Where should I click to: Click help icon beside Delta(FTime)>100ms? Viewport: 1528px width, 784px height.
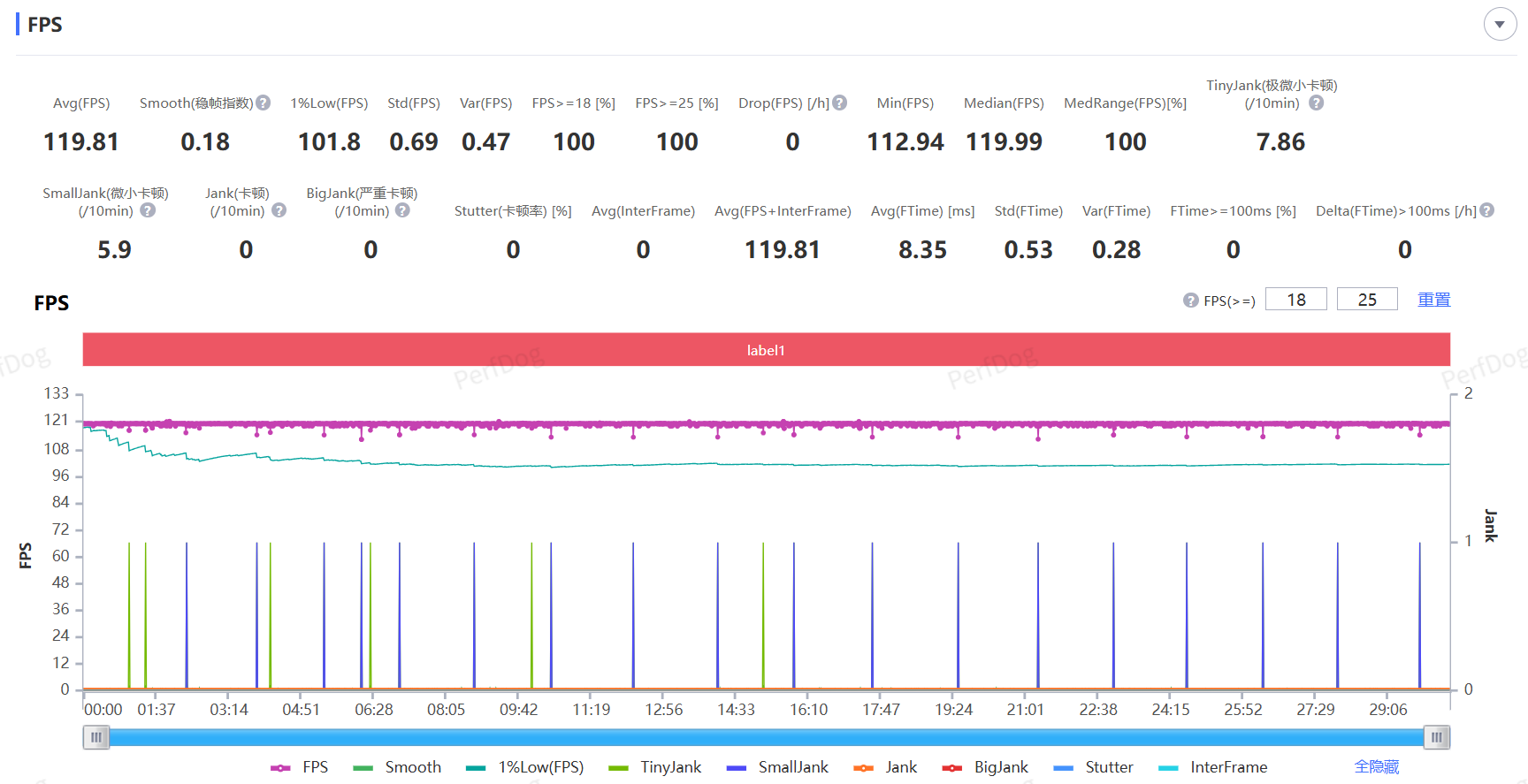point(1487,210)
